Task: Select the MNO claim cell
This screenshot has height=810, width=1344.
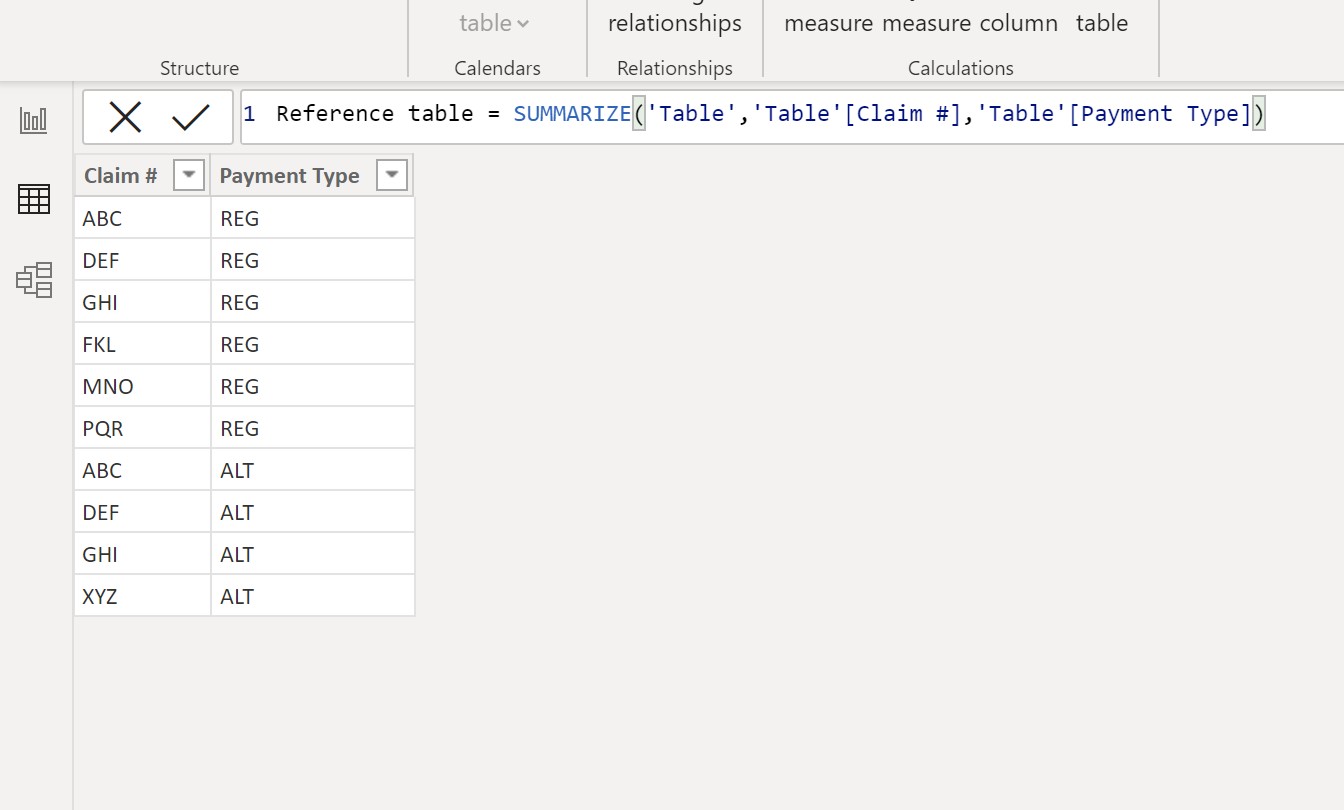Action: pyautogui.click(x=142, y=386)
